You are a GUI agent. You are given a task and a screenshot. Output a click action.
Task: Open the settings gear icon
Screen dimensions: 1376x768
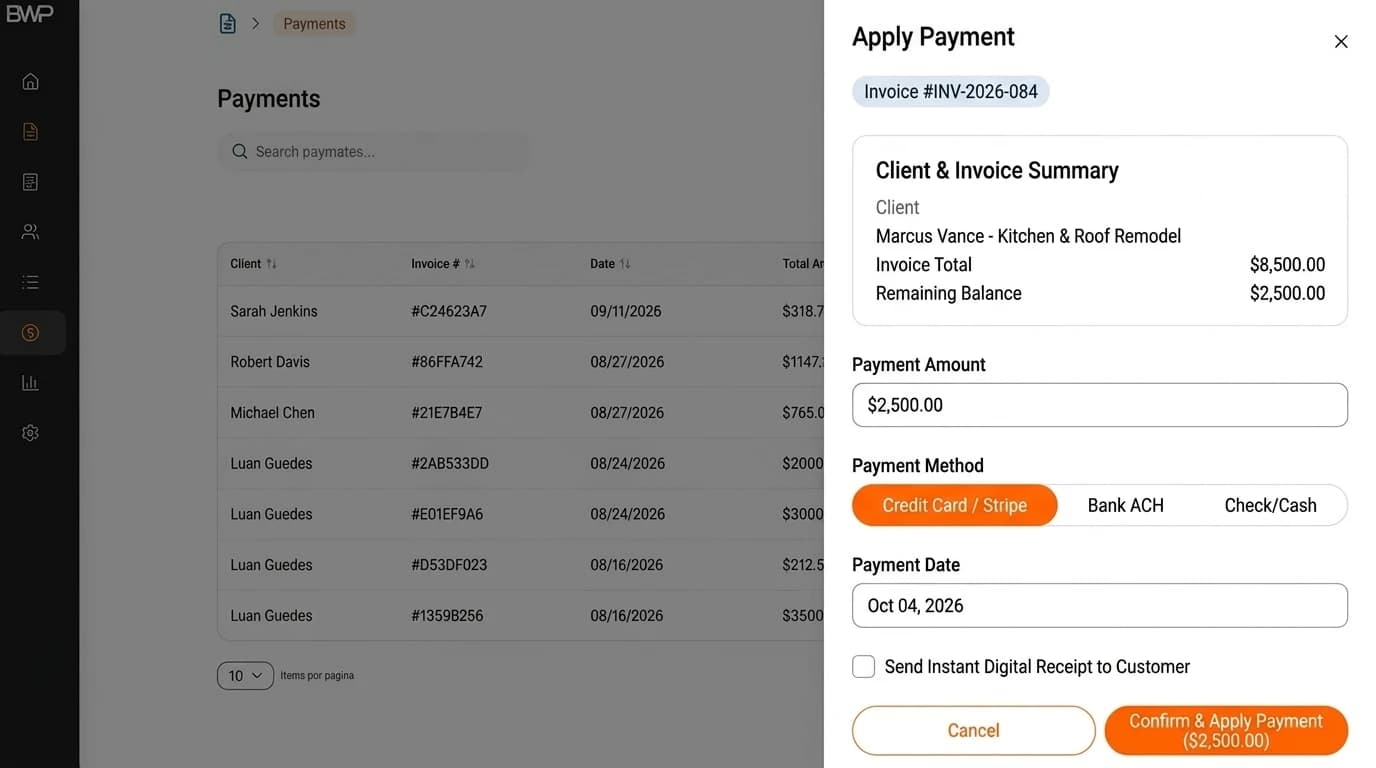[x=30, y=433]
